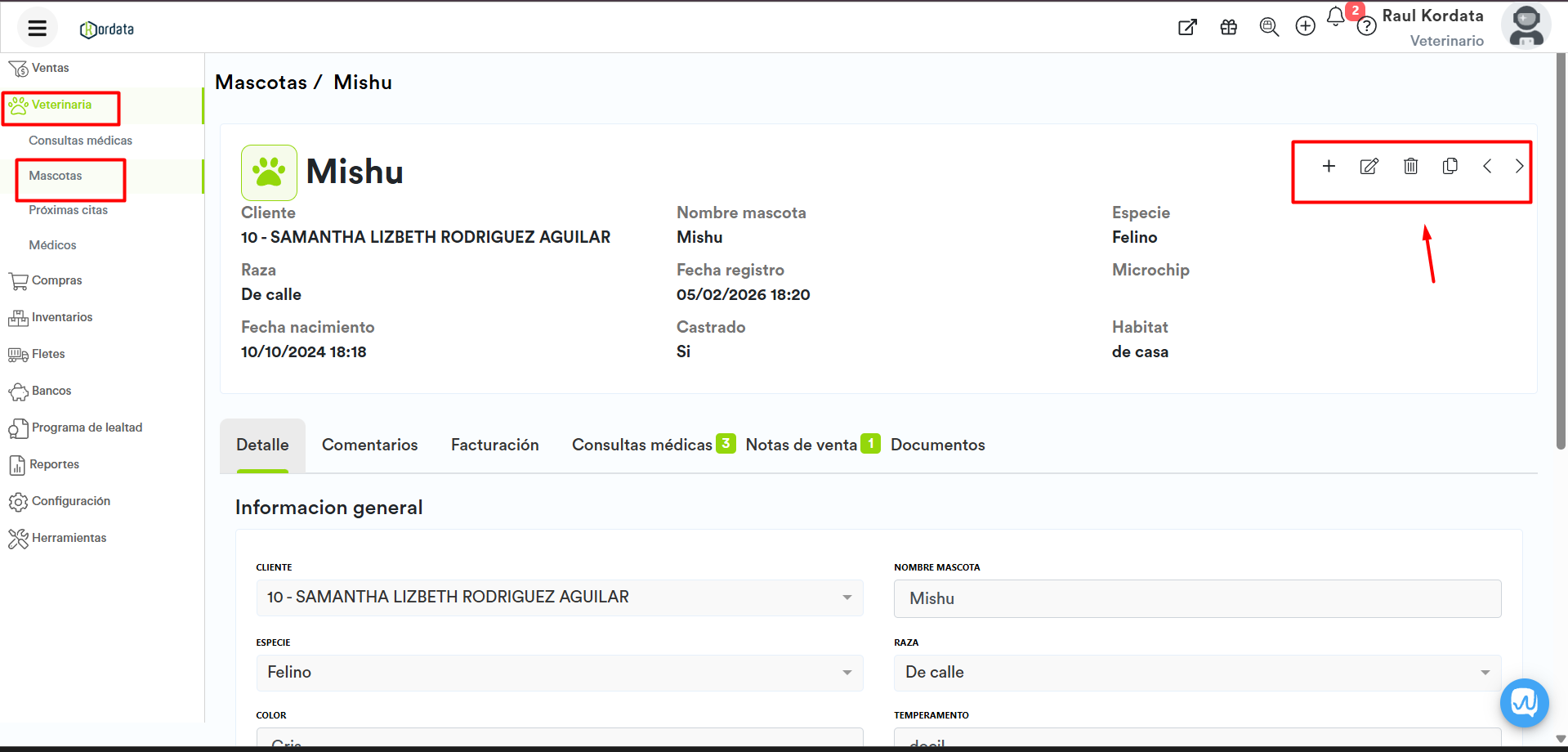Open the Consultas médicas tab
The width and height of the screenshot is (1568, 752).
(642, 445)
